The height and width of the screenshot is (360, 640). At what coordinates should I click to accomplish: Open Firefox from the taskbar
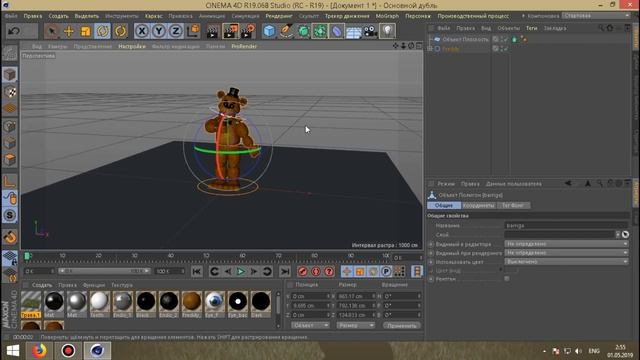[39, 351]
